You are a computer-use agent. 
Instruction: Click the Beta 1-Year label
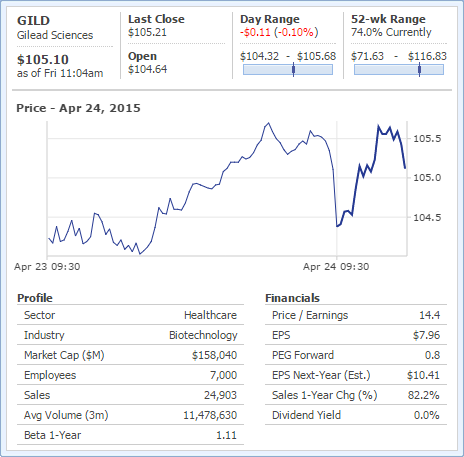(53, 435)
